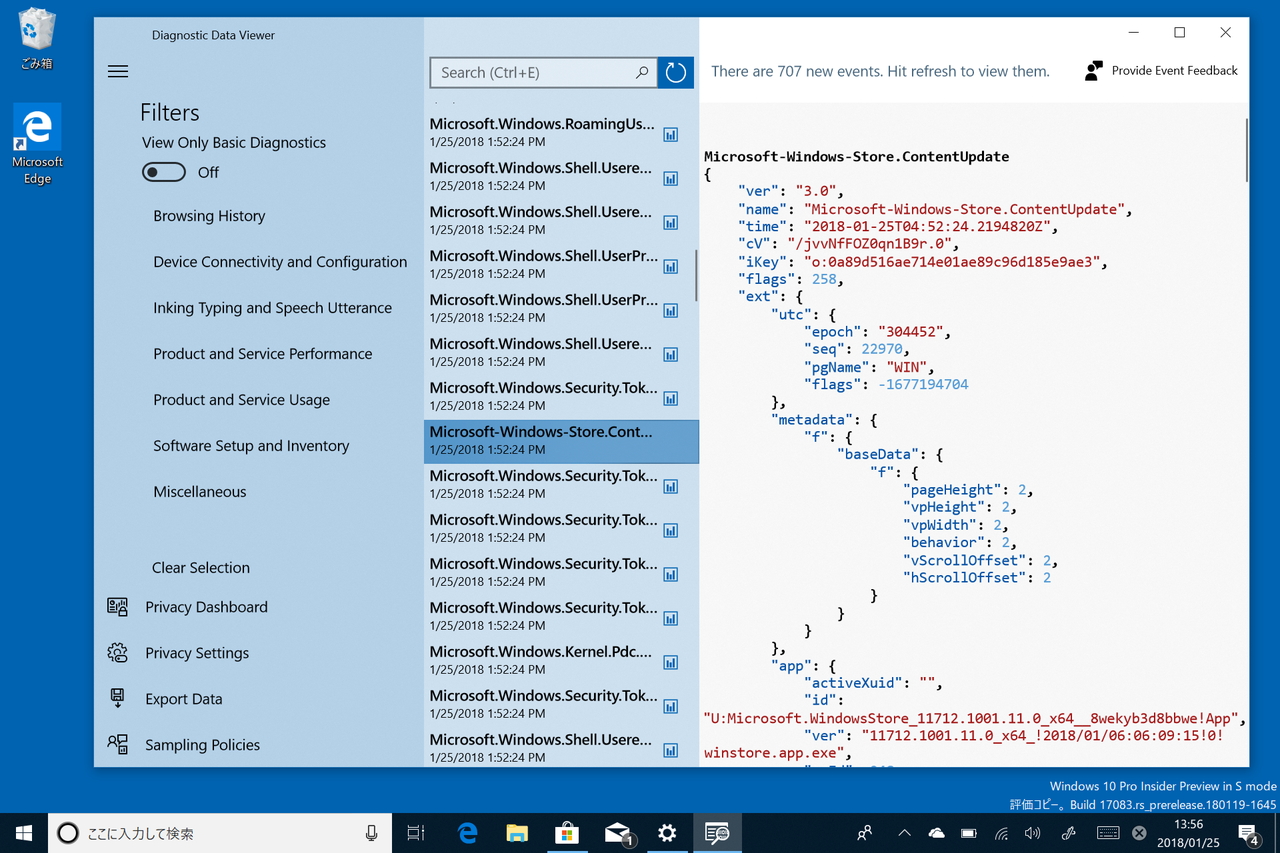Filter by Software Setup and Inventory
Image resolution: width=1280 pixels, height=853 pixels.
tap(251, 446)
